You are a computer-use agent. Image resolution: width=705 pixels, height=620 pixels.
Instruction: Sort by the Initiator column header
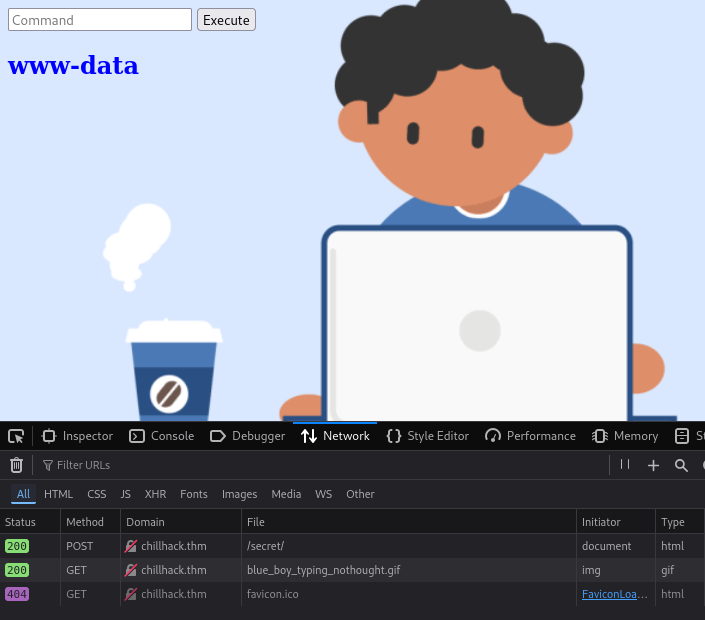click(x=616, y=522)
